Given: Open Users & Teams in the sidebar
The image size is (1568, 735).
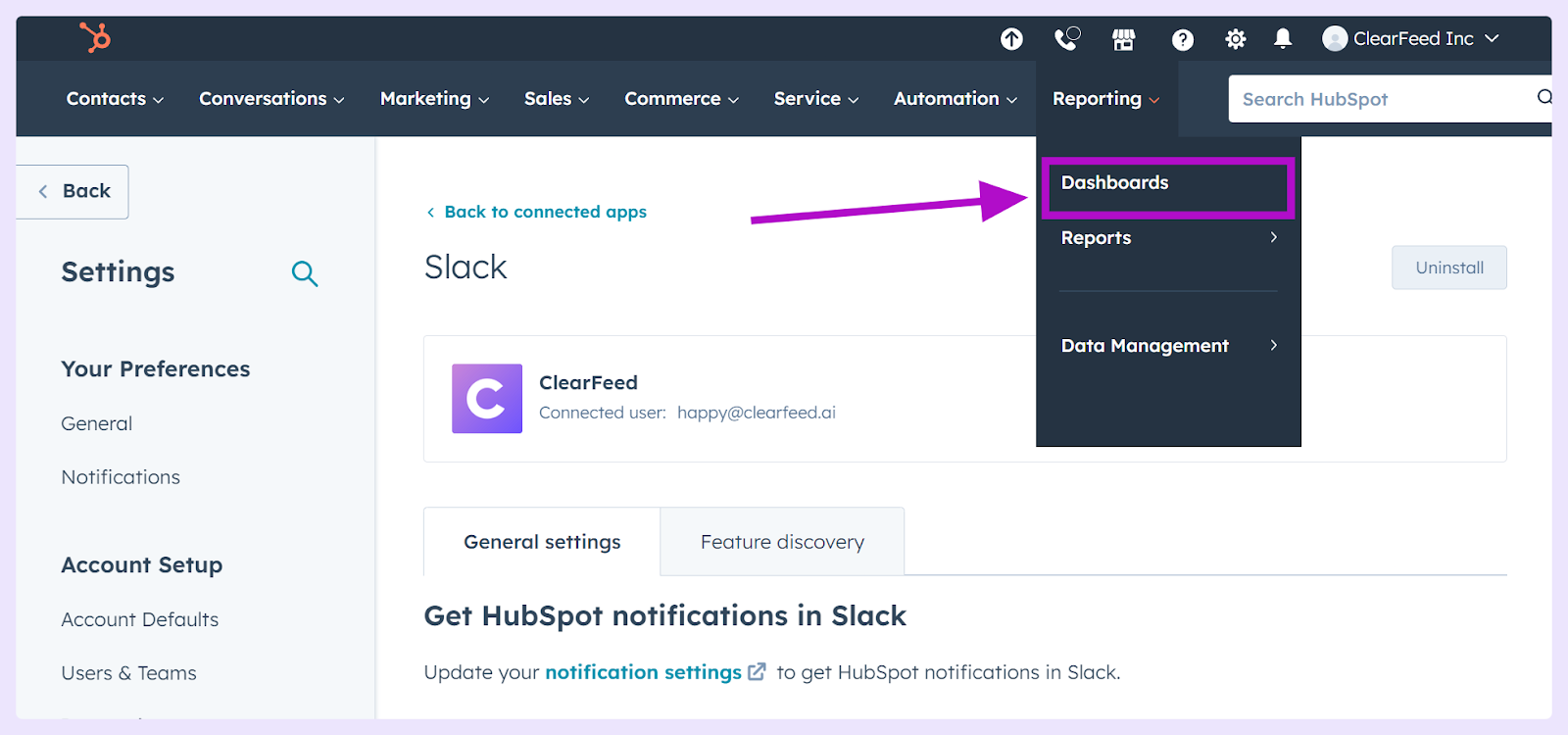Looking at the screenshot, I should click(x=128, y=673).
